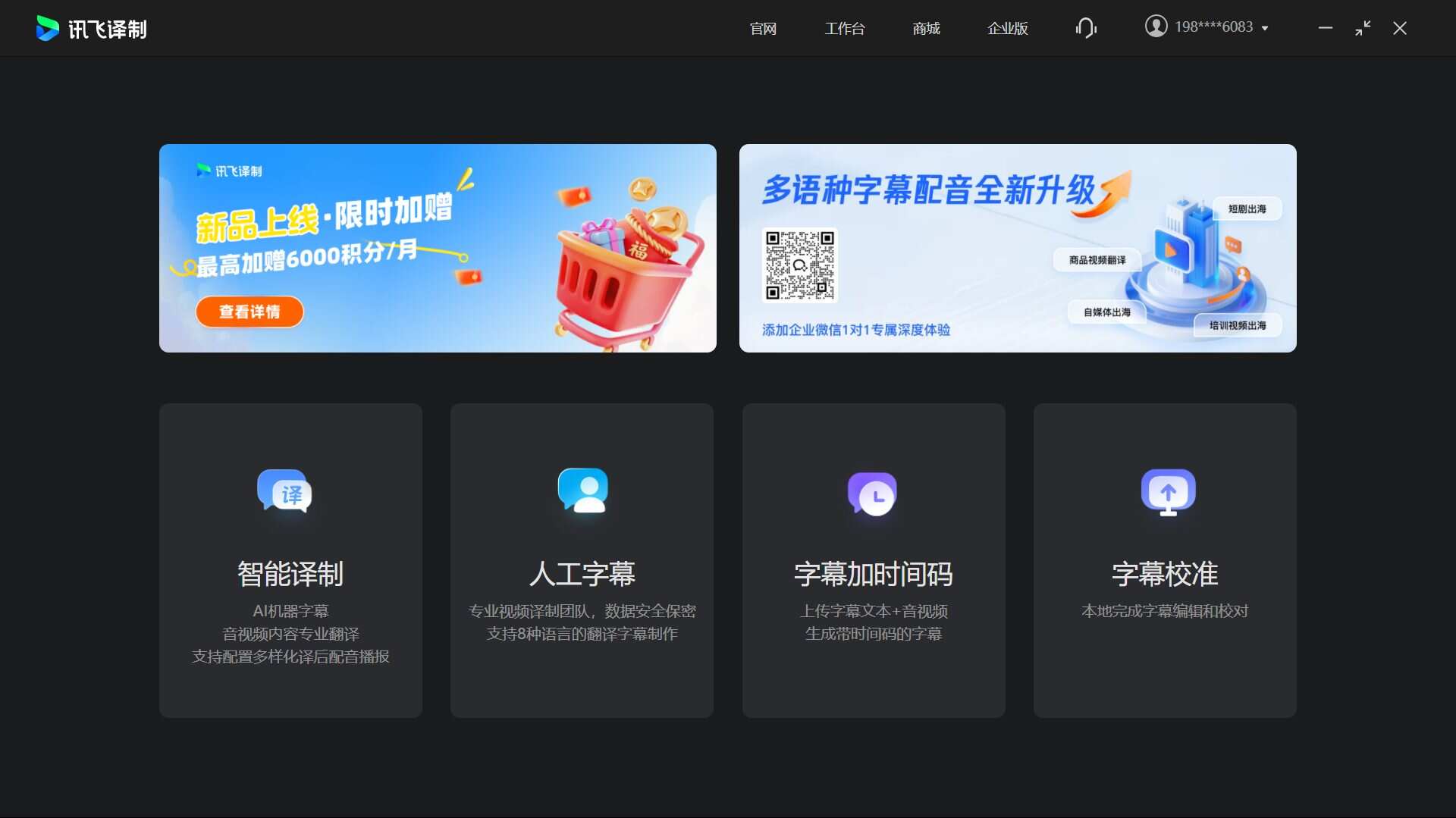The image size is (1456, 818).
Task: Click the phone number 198****6083
Action: click(1213, 27)
